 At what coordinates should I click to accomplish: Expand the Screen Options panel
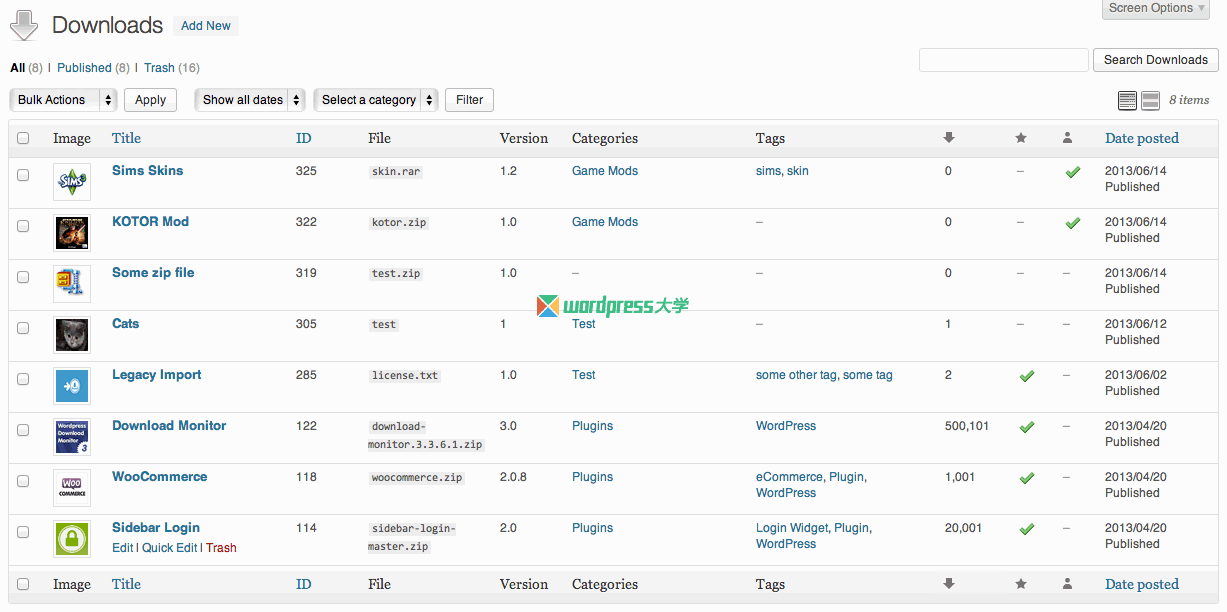point(1155,9)
